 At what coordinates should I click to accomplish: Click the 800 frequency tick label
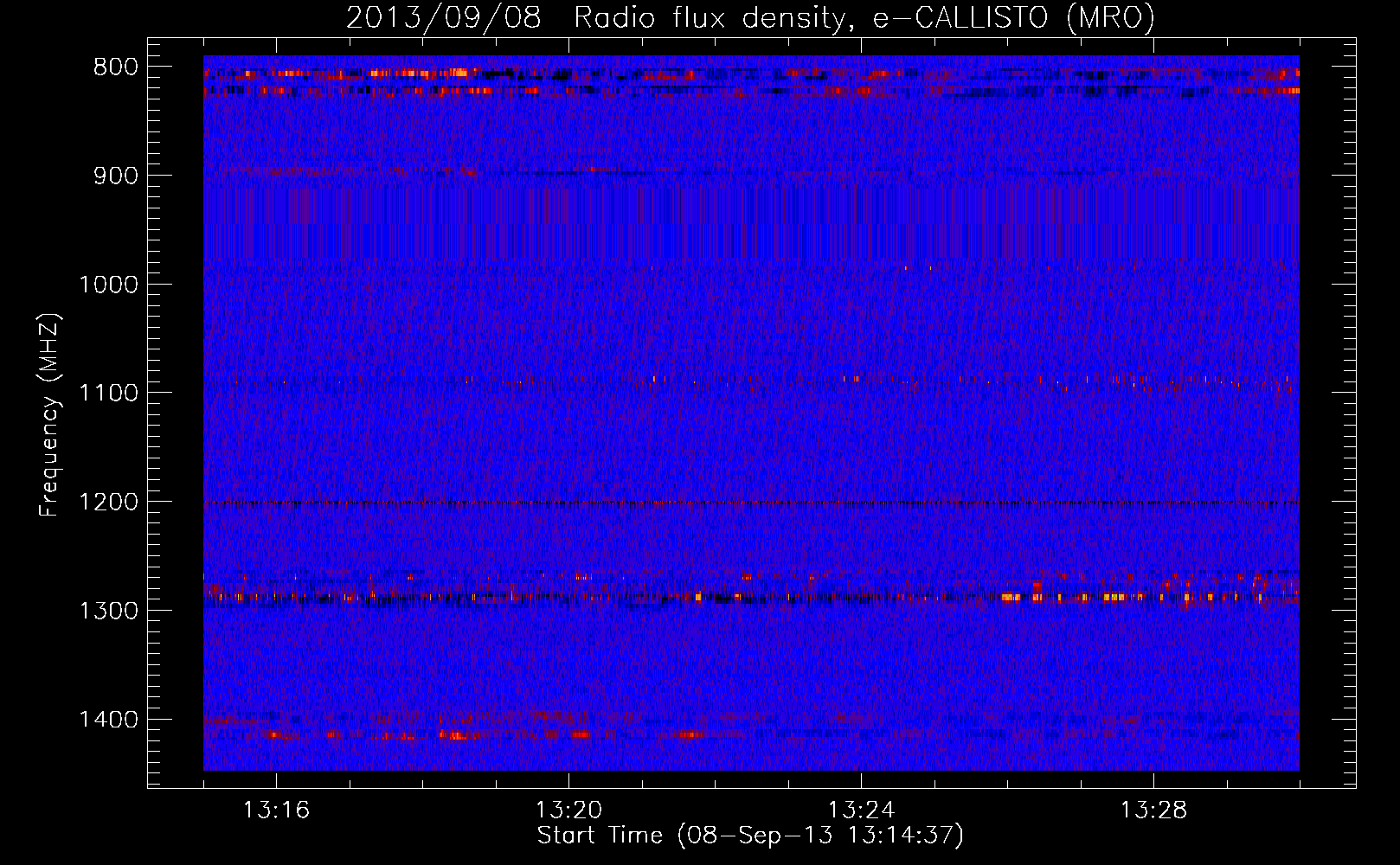click(115, 67)
